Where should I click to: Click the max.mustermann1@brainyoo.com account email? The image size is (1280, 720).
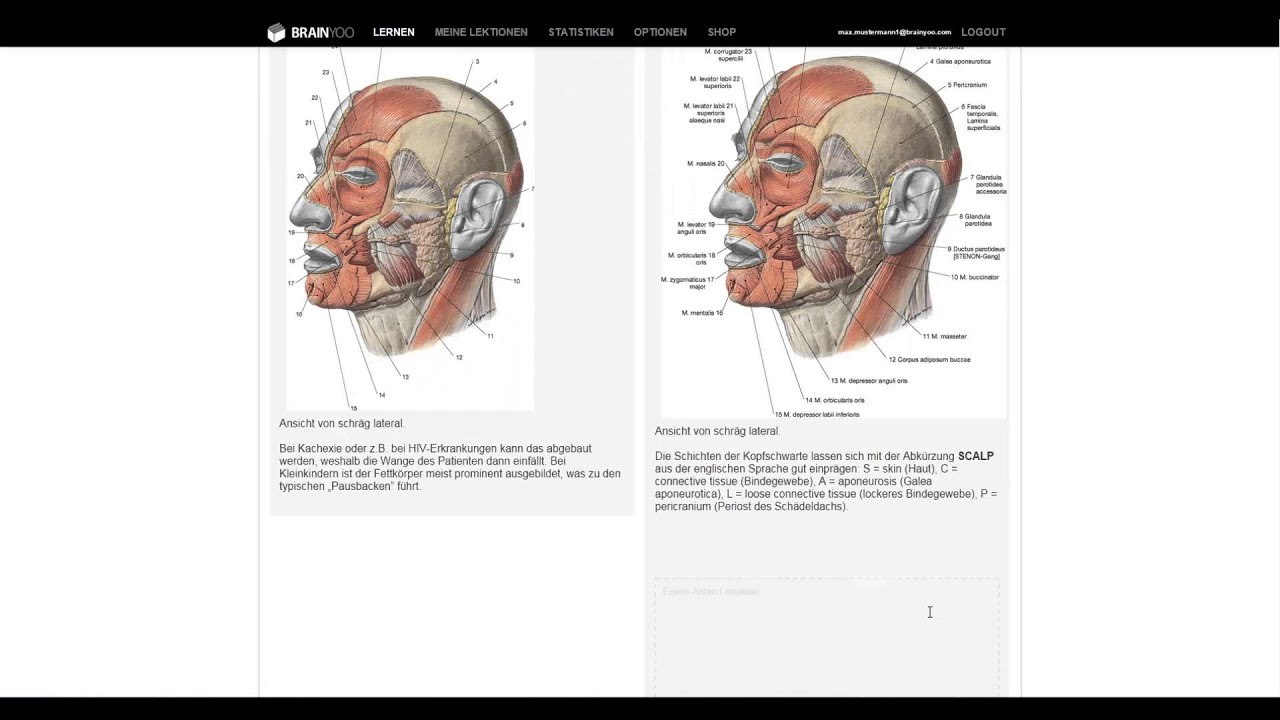click(894, 32)
